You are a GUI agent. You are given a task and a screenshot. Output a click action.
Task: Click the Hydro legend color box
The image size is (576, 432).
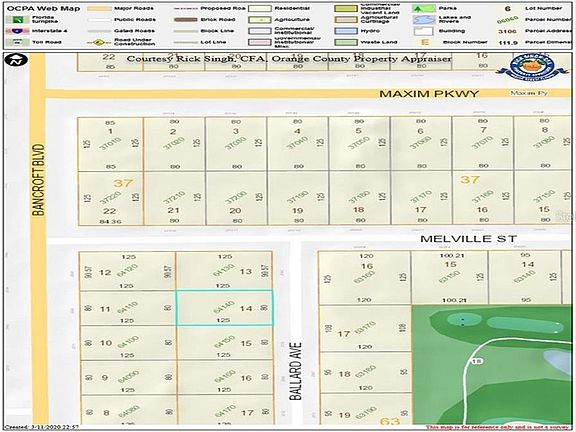[346, 31]
